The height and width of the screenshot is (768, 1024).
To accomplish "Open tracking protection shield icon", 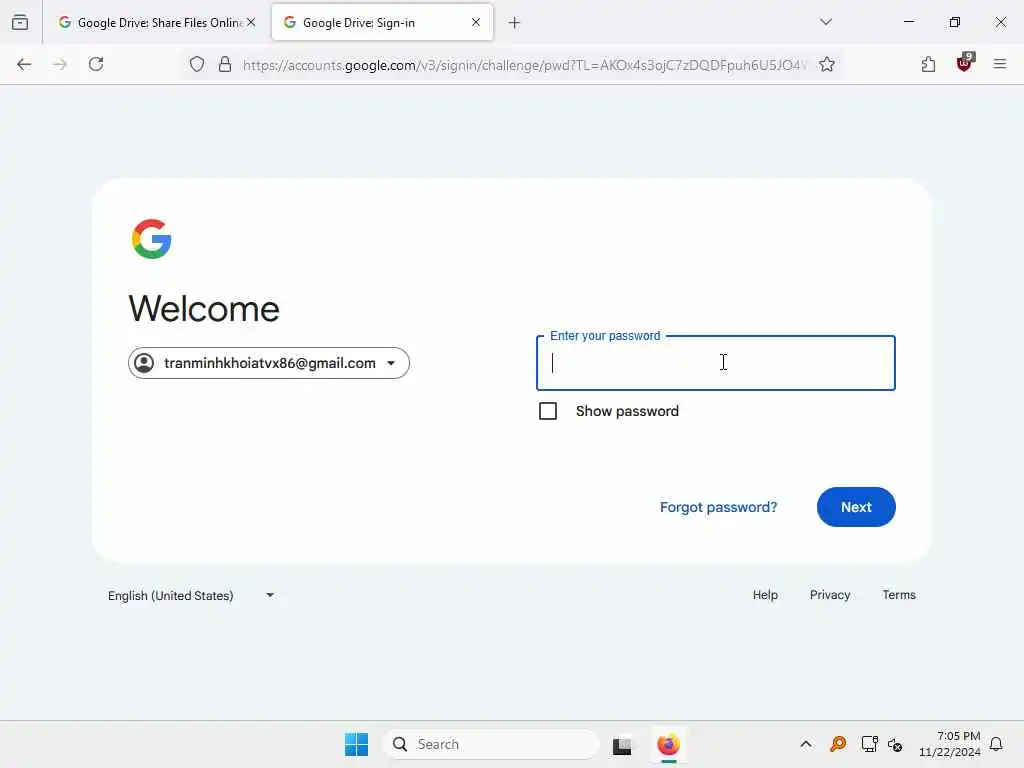I will coord(197,64).
